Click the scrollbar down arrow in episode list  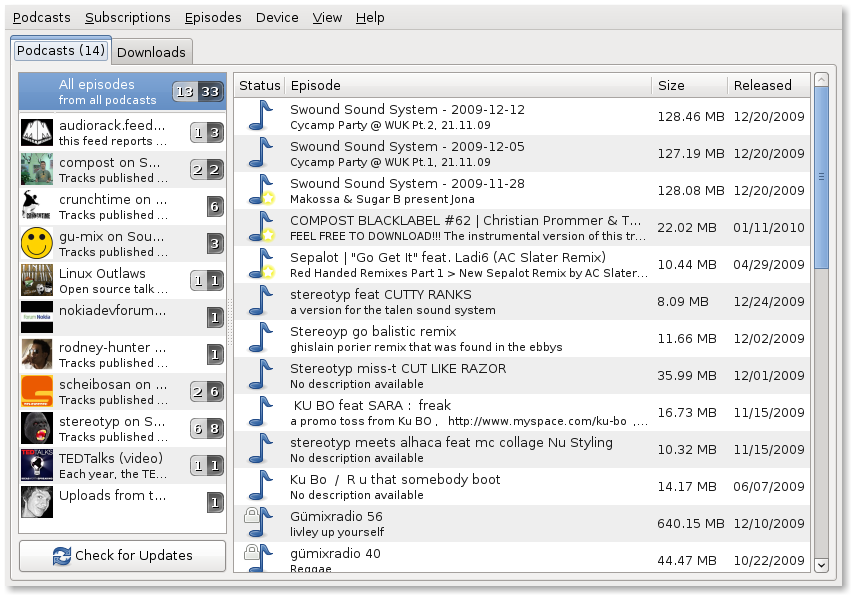(x=821, y=565)
